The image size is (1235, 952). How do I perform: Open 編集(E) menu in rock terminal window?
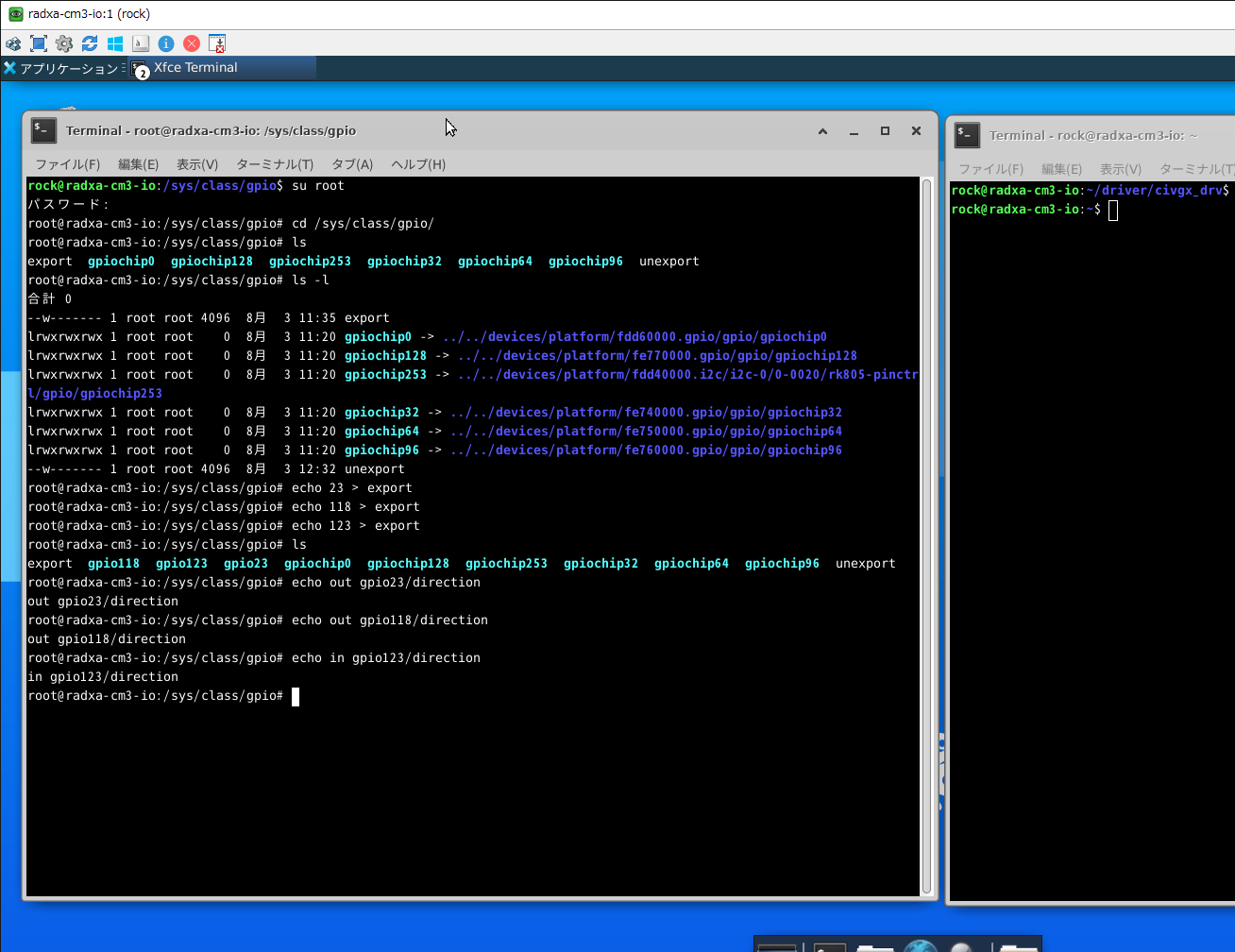[1061, 169]
